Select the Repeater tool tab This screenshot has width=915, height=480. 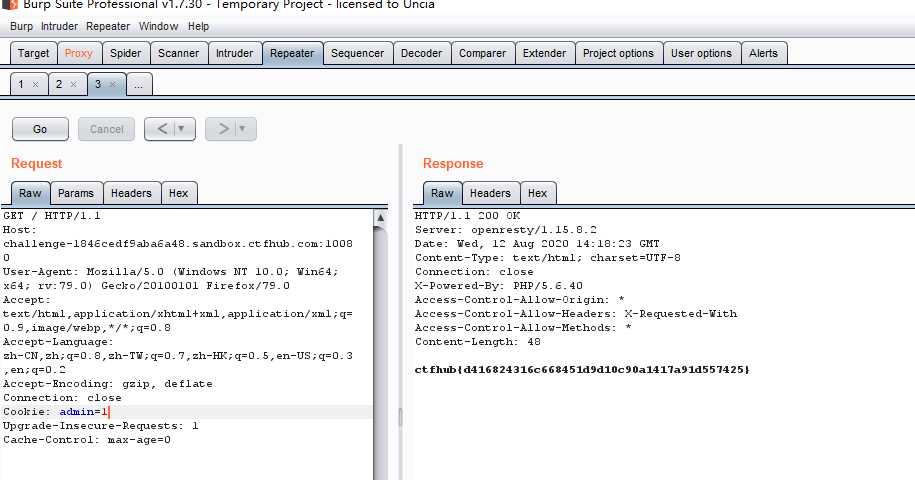292,53
